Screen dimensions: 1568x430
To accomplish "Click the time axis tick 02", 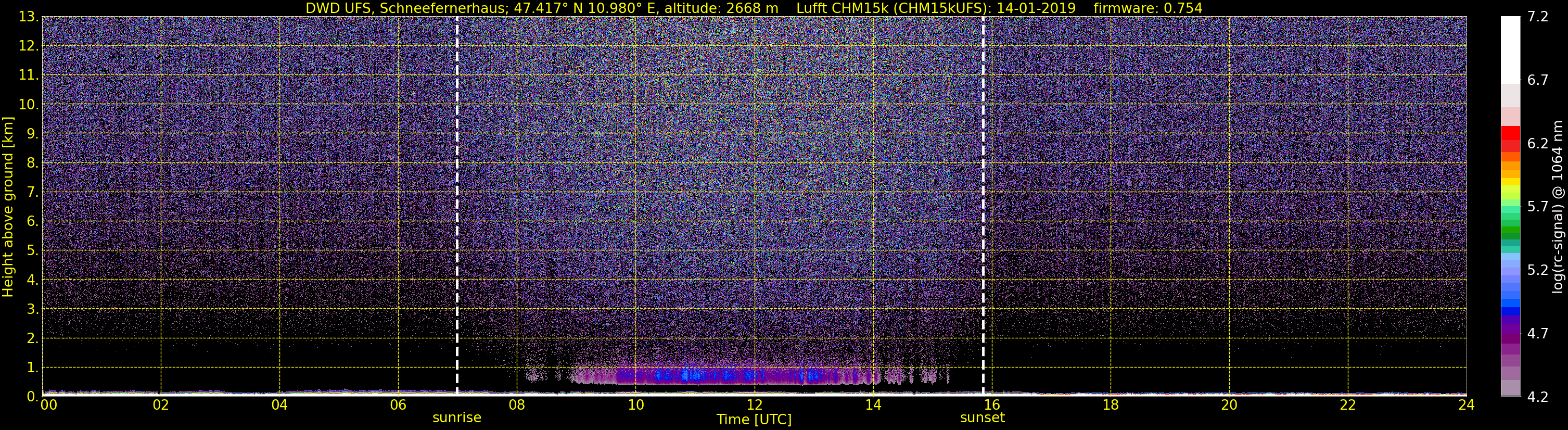I will coord(160,404).
